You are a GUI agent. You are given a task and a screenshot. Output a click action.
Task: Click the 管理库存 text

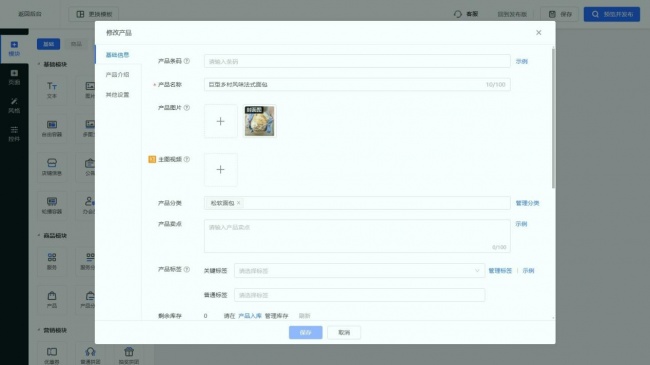point(276,316)
